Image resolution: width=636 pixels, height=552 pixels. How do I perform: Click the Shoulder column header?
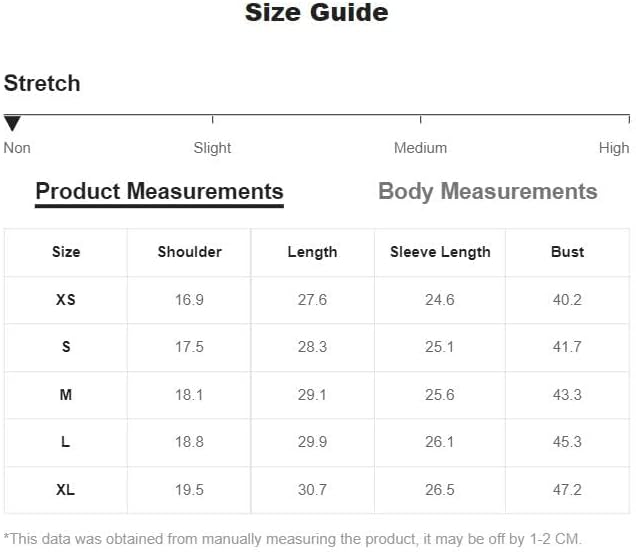point(189,252)
